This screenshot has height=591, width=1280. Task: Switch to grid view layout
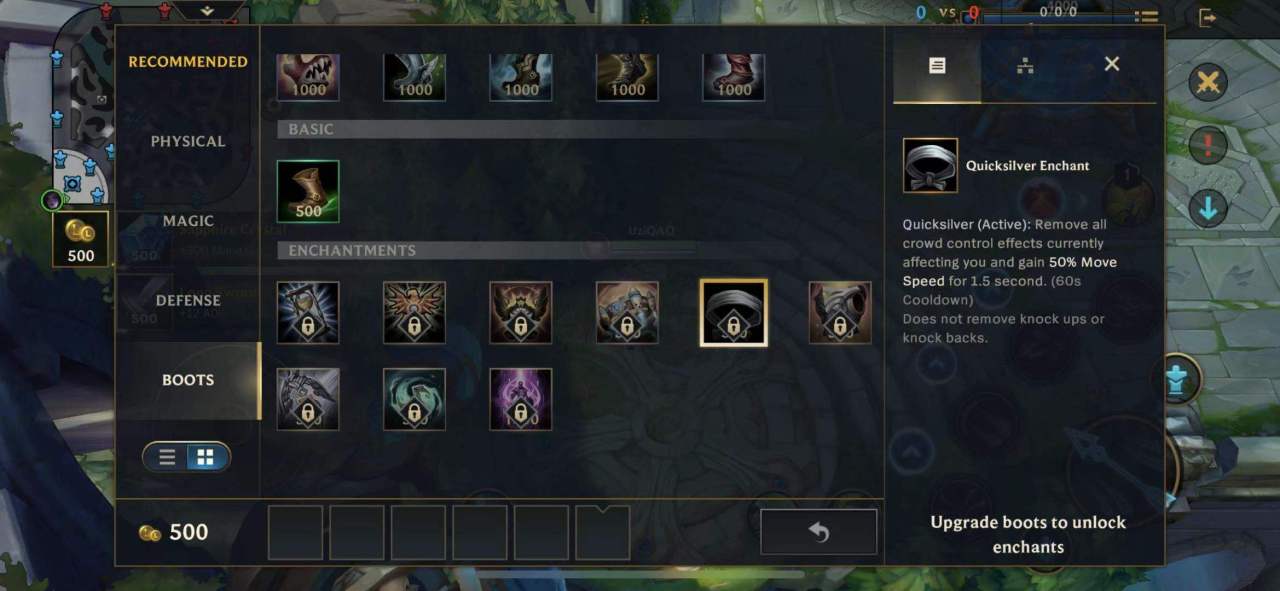(205, 457)
